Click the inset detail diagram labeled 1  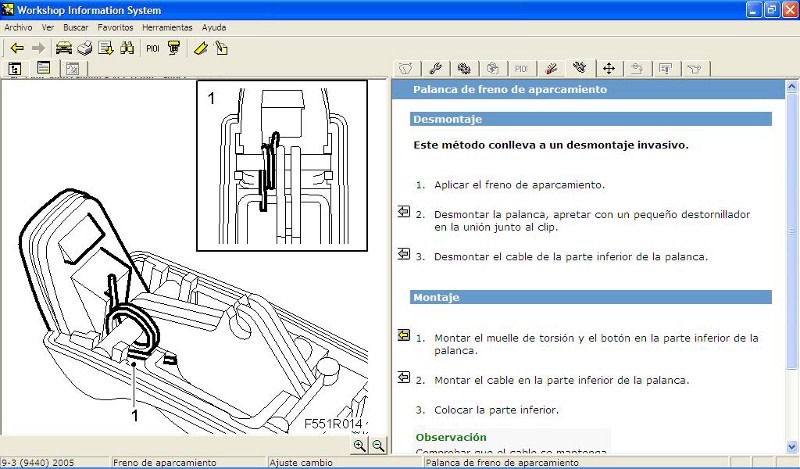pos(283,165)
